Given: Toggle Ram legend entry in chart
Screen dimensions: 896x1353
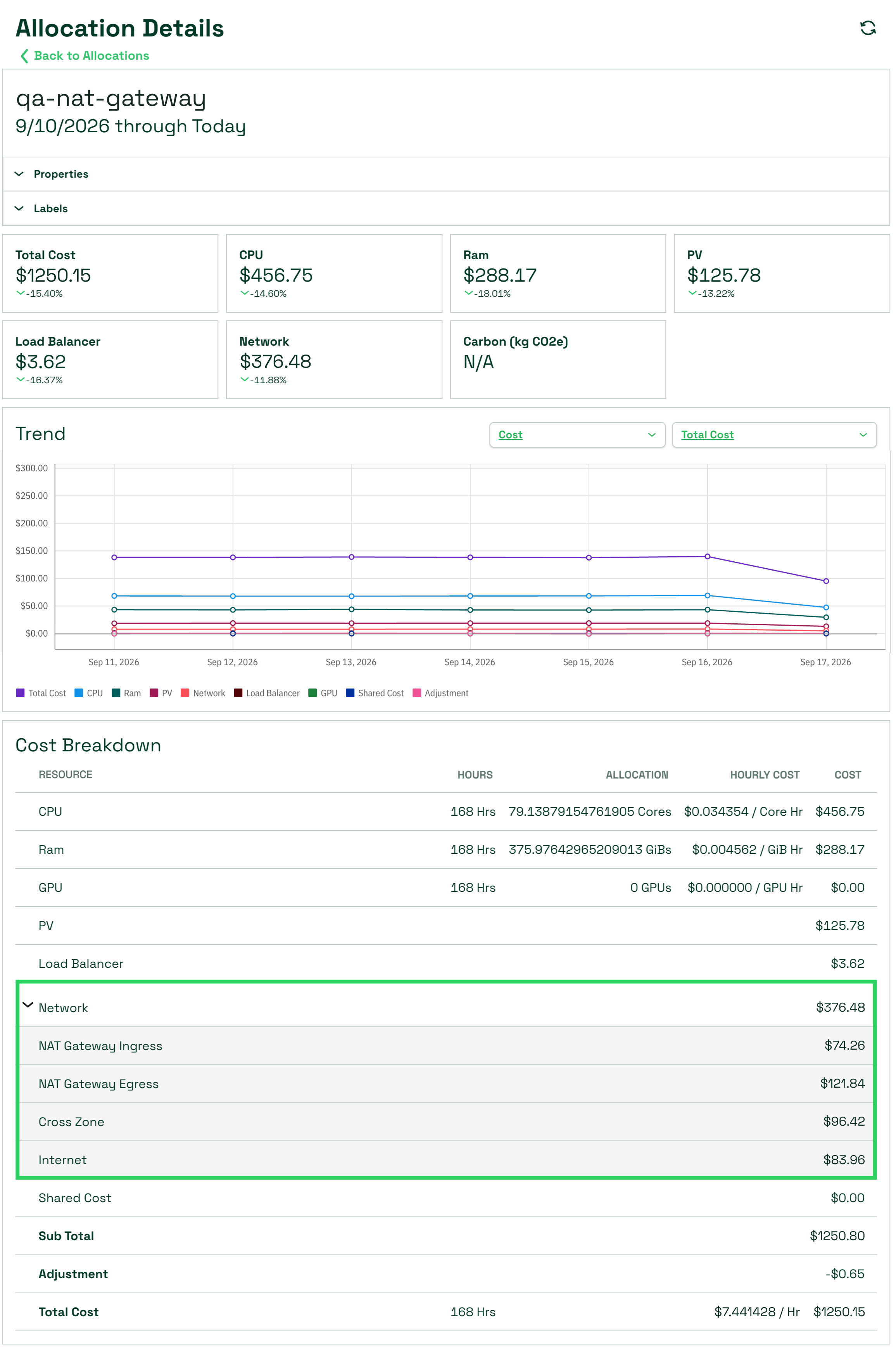Looking at the screenshot, I should click(126, 693).
